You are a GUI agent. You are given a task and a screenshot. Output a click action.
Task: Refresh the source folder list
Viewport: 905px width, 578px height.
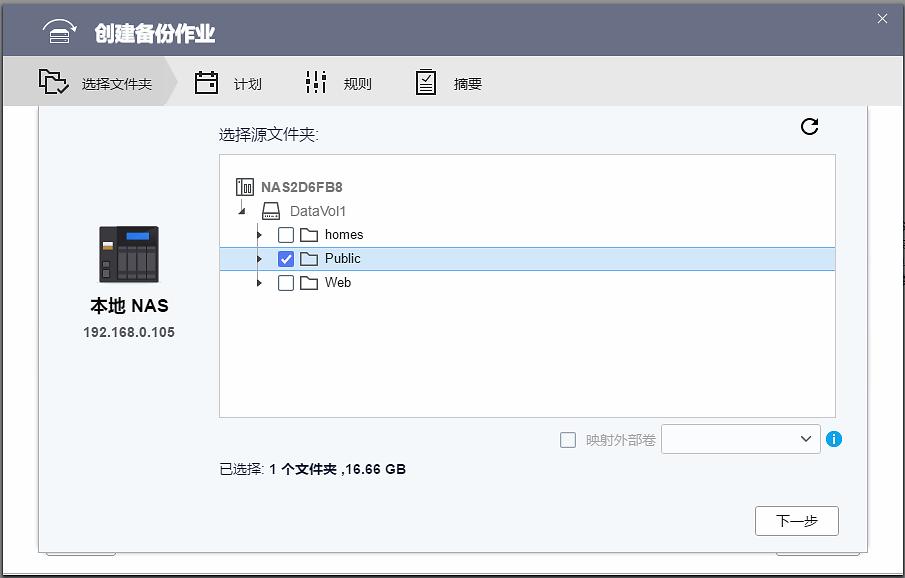(810, 127)
